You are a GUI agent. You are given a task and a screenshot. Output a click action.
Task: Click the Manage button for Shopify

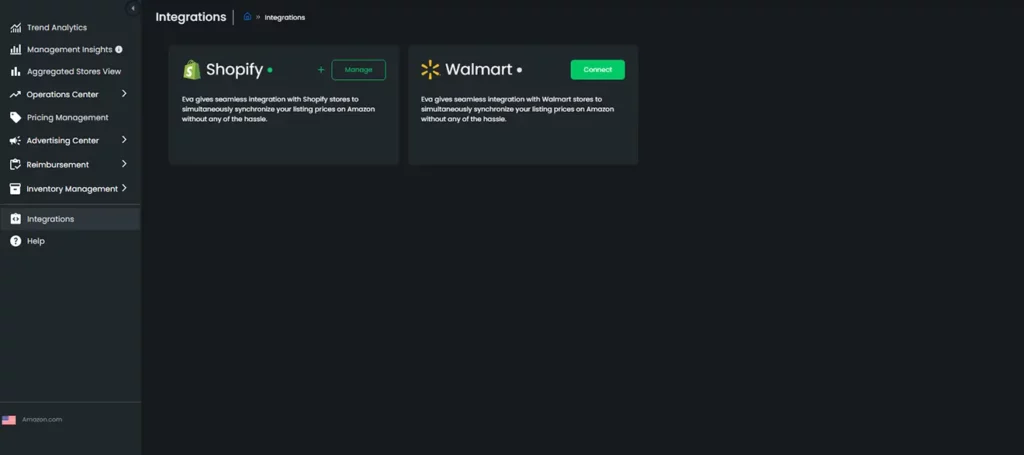[359, 70]
